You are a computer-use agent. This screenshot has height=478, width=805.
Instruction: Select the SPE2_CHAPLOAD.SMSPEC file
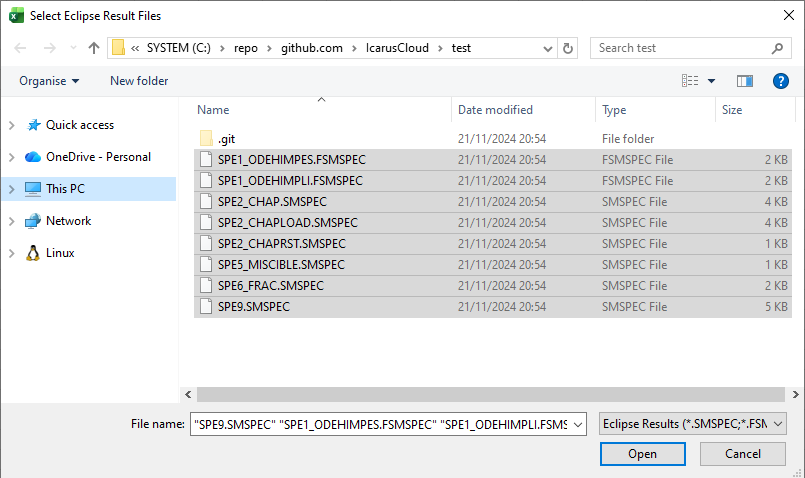(x=493, y=223)
